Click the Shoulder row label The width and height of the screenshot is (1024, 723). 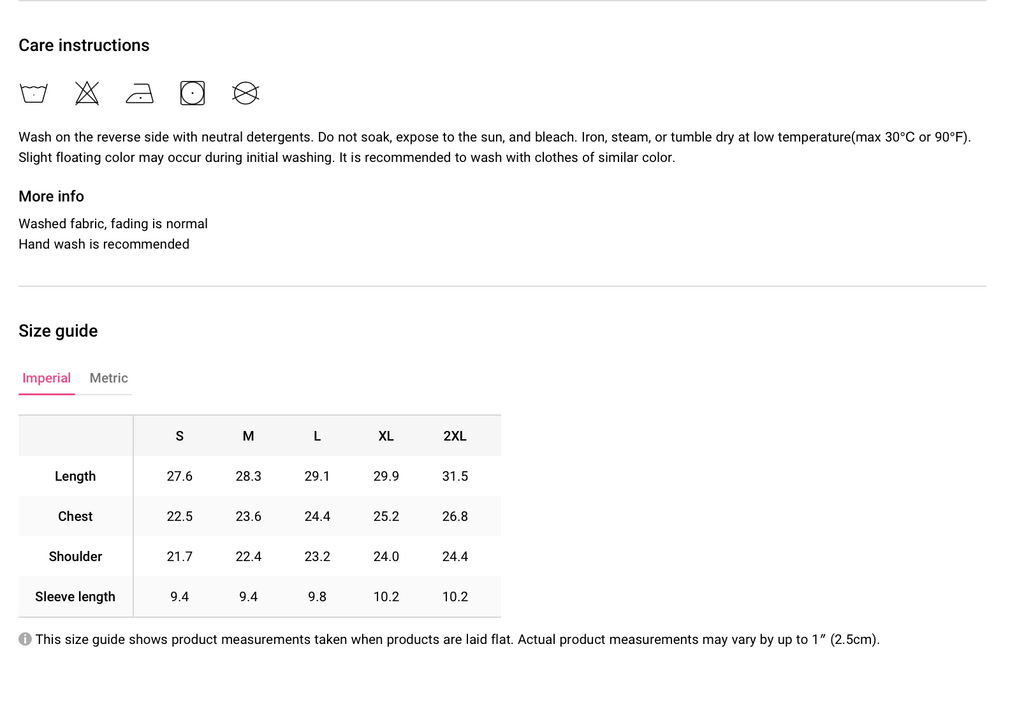click(75, 556)
